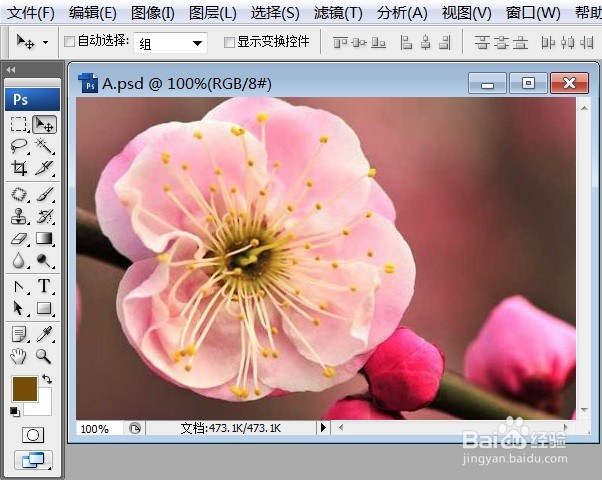Click Distribute vertical centers icon
Screen dimensions: 602x480
[x=501, y=42]
